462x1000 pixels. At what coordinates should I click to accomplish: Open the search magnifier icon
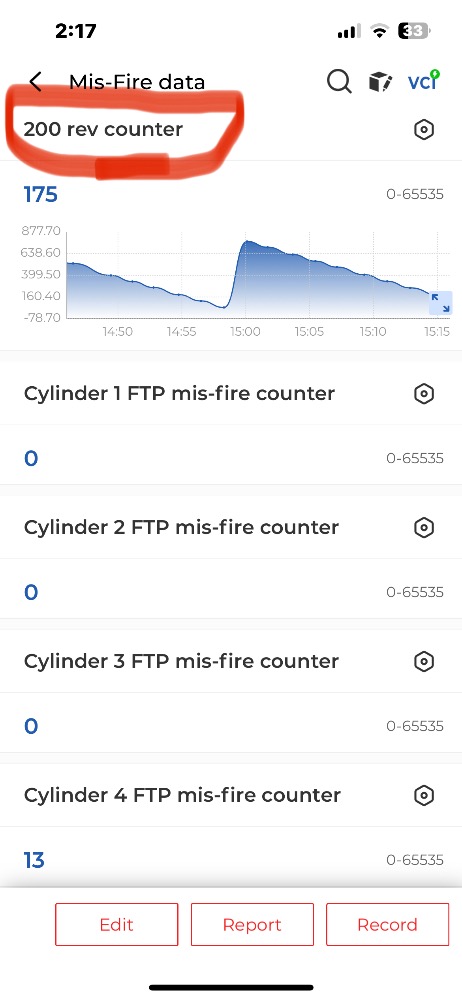click(x=339, y=82)
